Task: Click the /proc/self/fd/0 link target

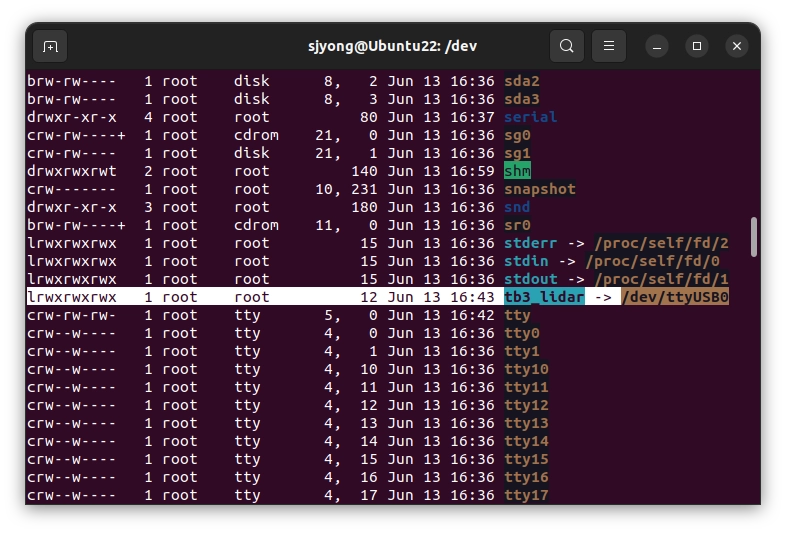Action: click(653, 262)
